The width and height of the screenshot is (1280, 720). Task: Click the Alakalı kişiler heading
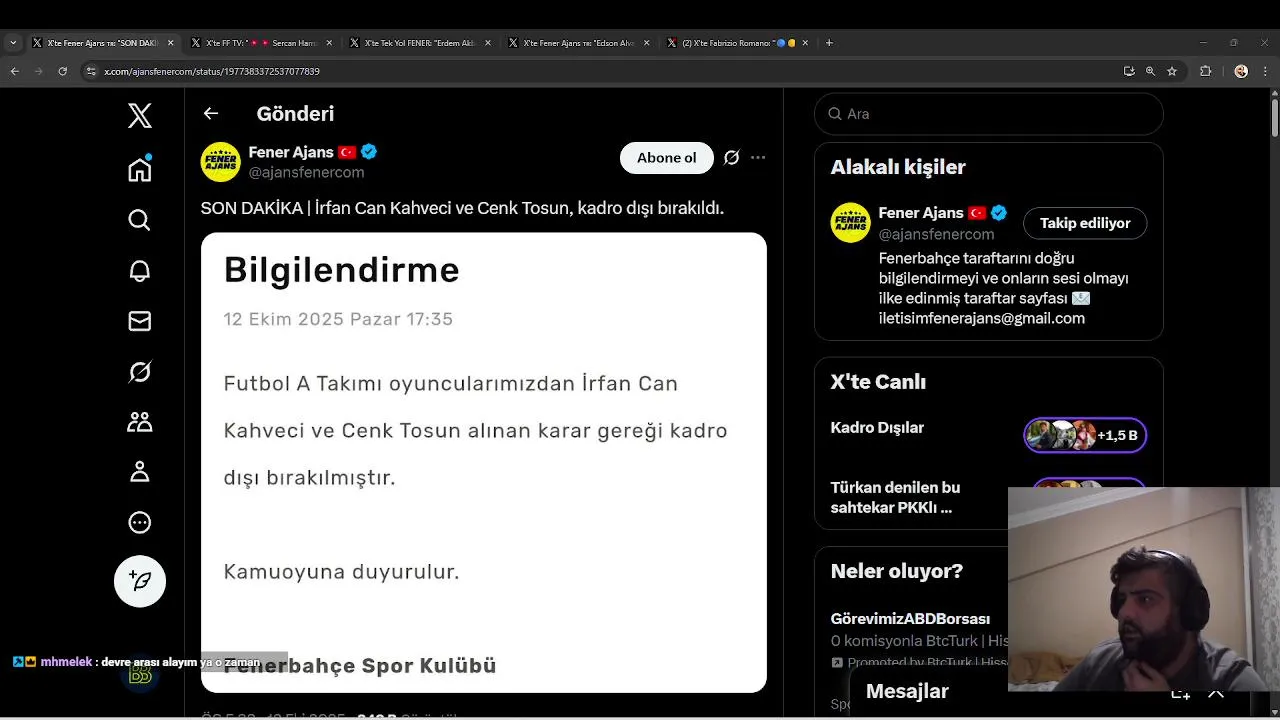pos(898,167)
